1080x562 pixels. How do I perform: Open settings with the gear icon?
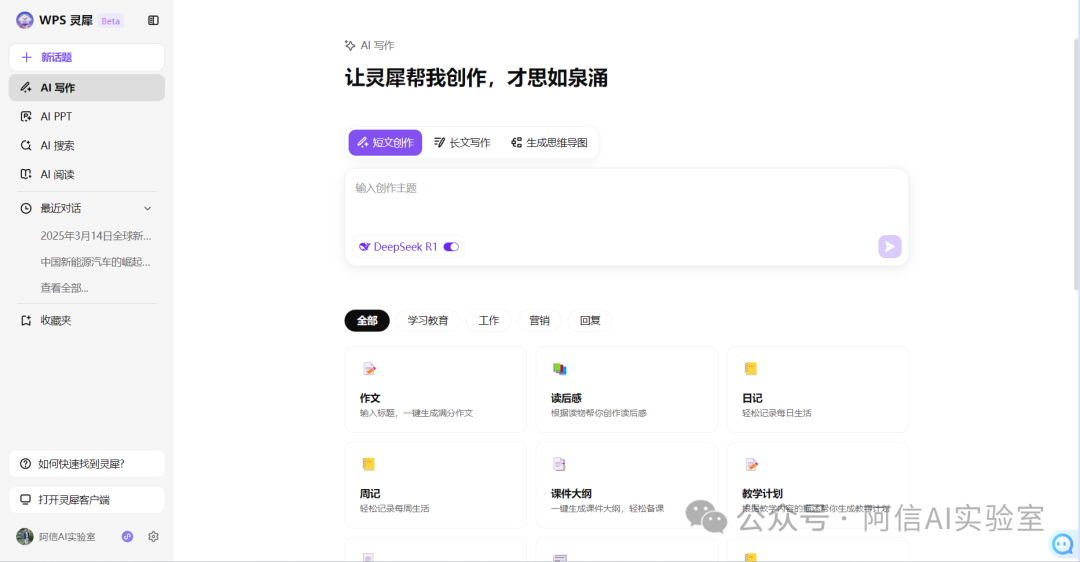point(154,537)
